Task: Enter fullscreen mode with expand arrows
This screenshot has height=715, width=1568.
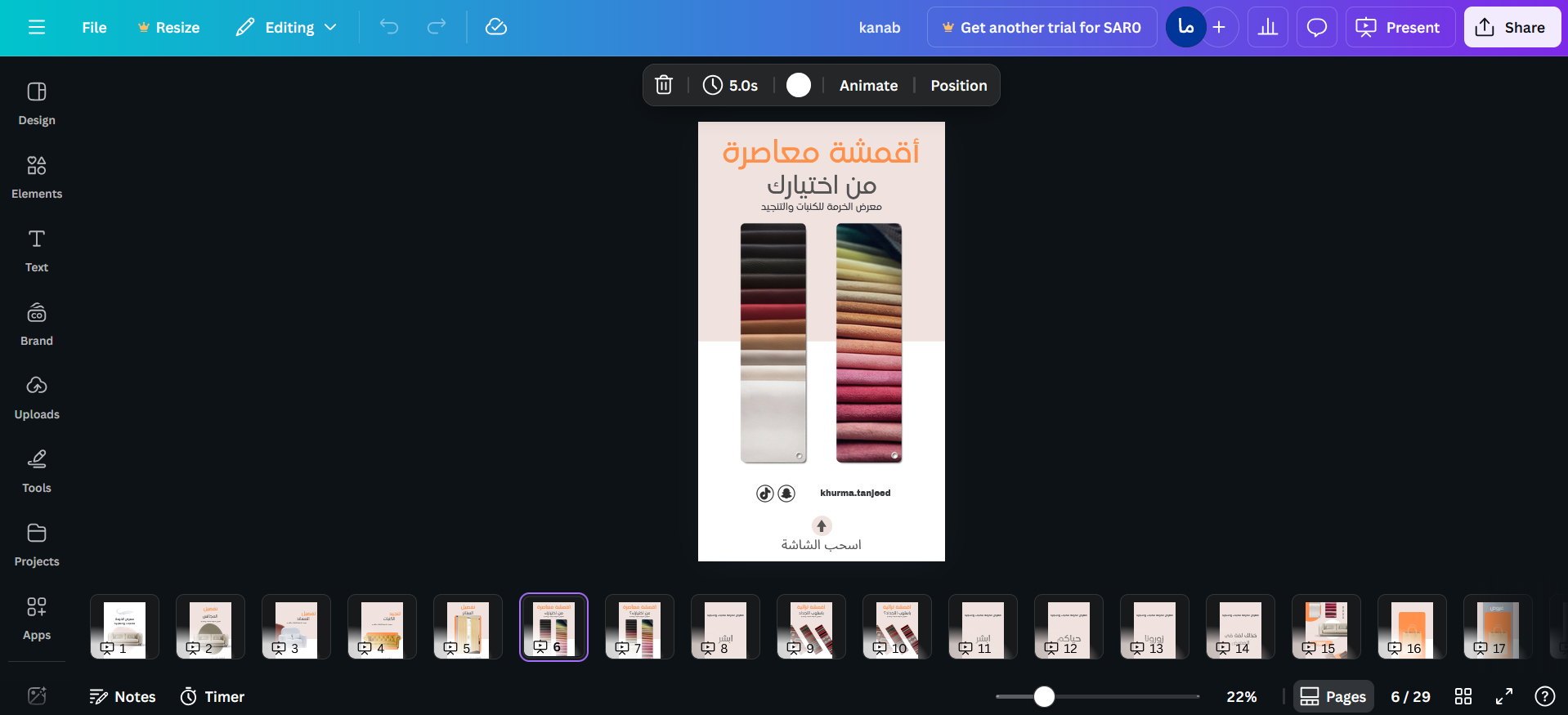Action: pos(1504,696)
